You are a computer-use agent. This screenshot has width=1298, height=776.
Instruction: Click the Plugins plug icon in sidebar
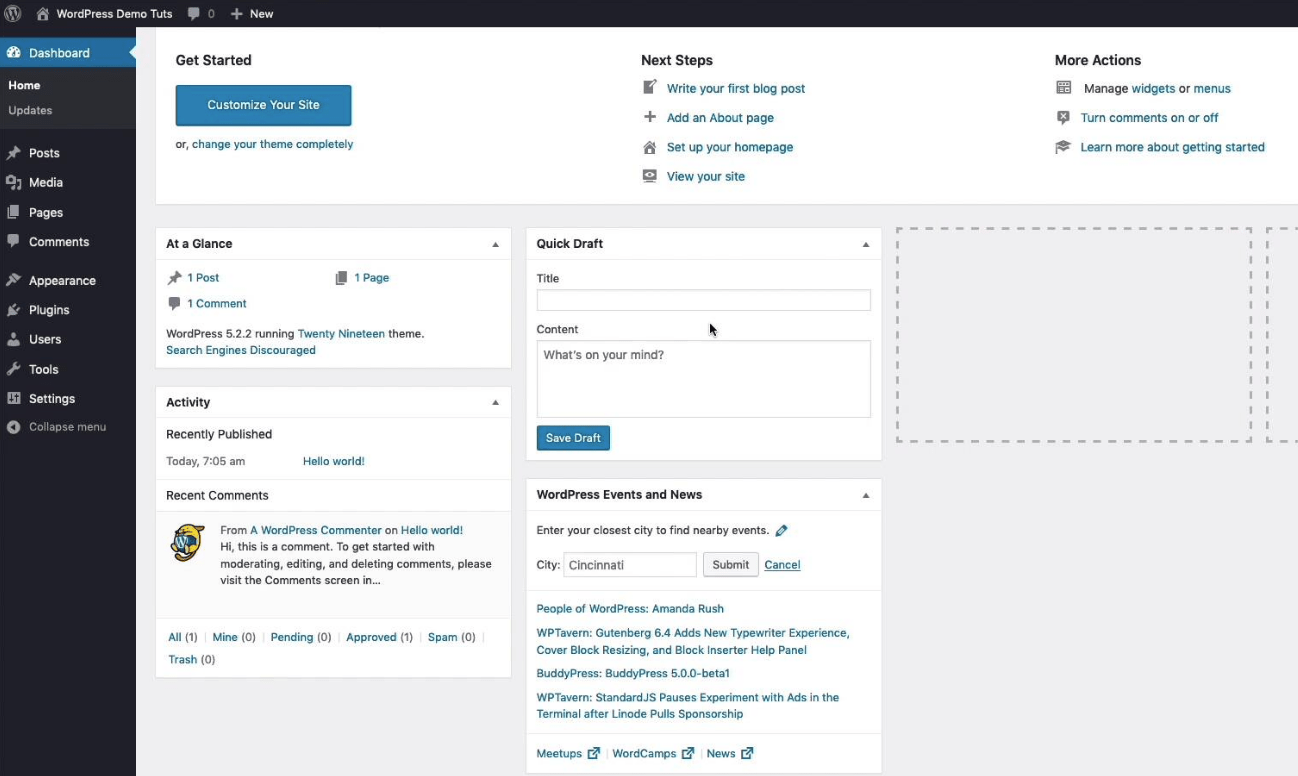pyautogui.click(x=14, y=310)
